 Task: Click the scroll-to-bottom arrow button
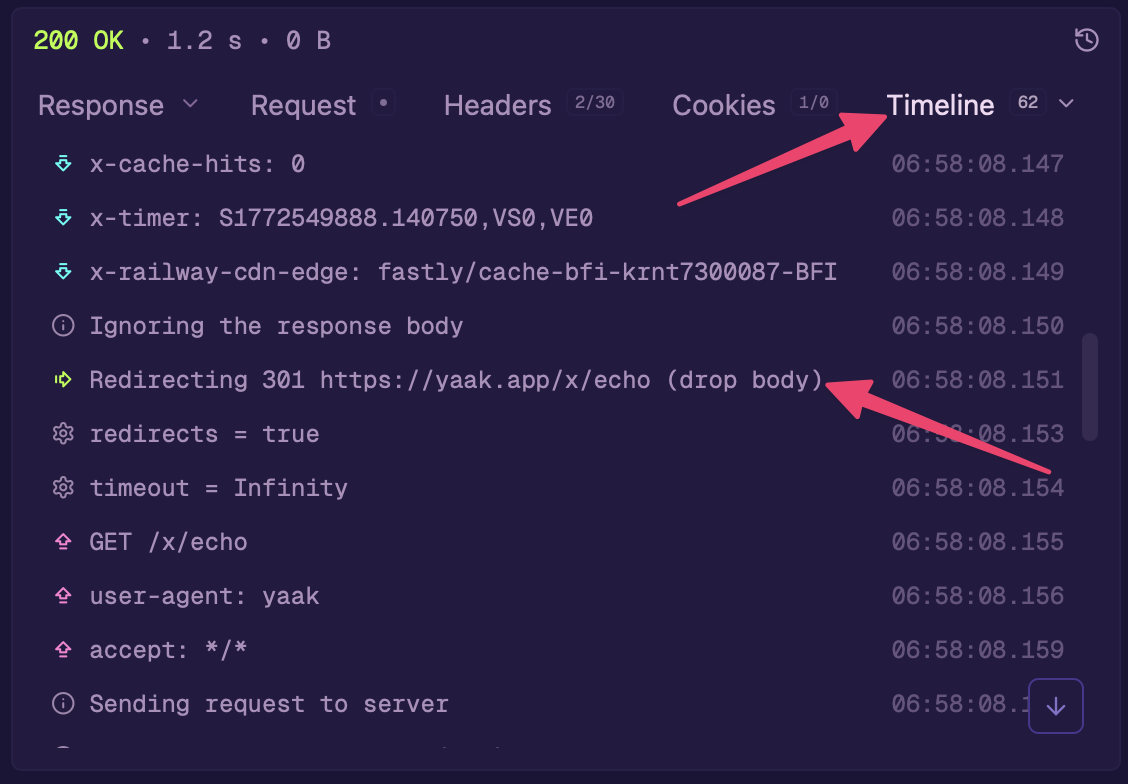(1056, 706)
